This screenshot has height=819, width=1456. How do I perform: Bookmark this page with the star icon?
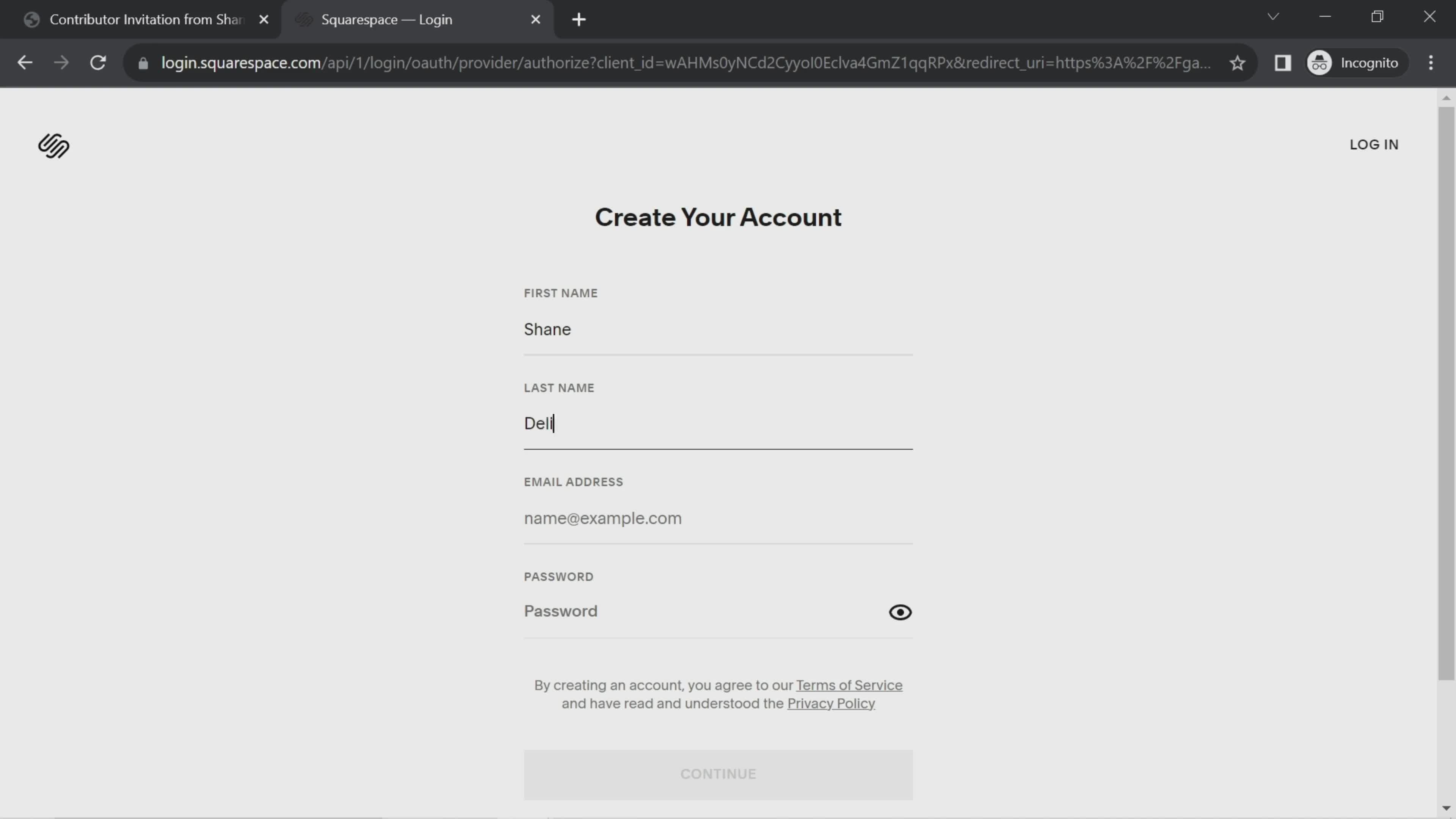[1237, 63]
